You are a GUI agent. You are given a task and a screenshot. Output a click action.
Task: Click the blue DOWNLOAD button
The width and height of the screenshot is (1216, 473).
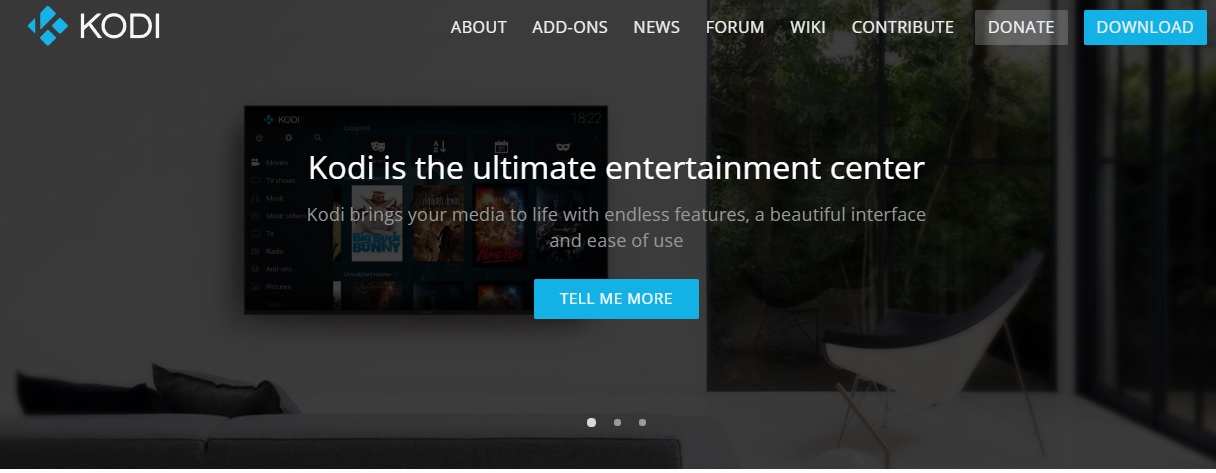(1145, 27)
